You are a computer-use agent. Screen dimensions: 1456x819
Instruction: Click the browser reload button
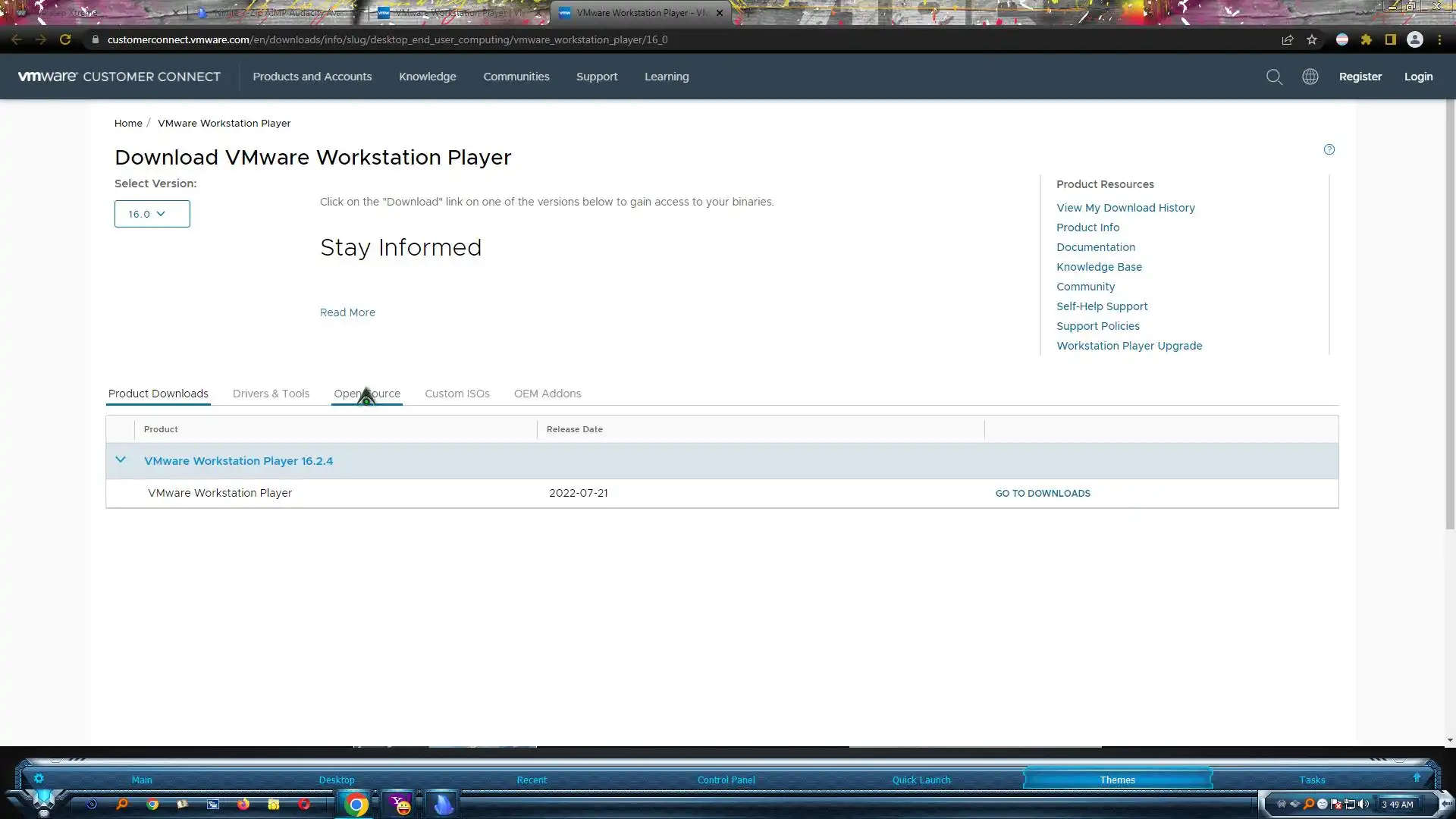tap(65, 39)
